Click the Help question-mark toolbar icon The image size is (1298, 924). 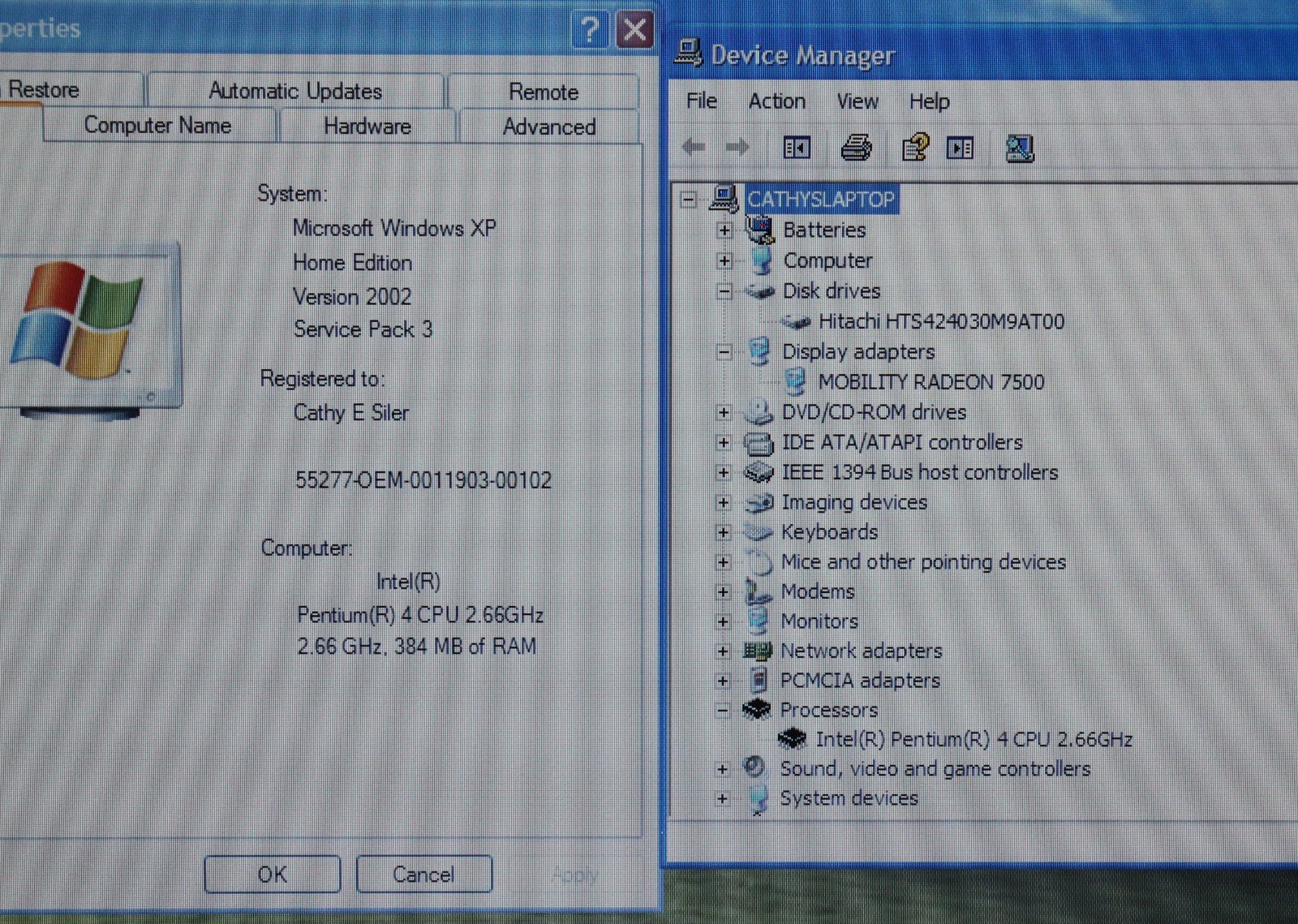915,148
